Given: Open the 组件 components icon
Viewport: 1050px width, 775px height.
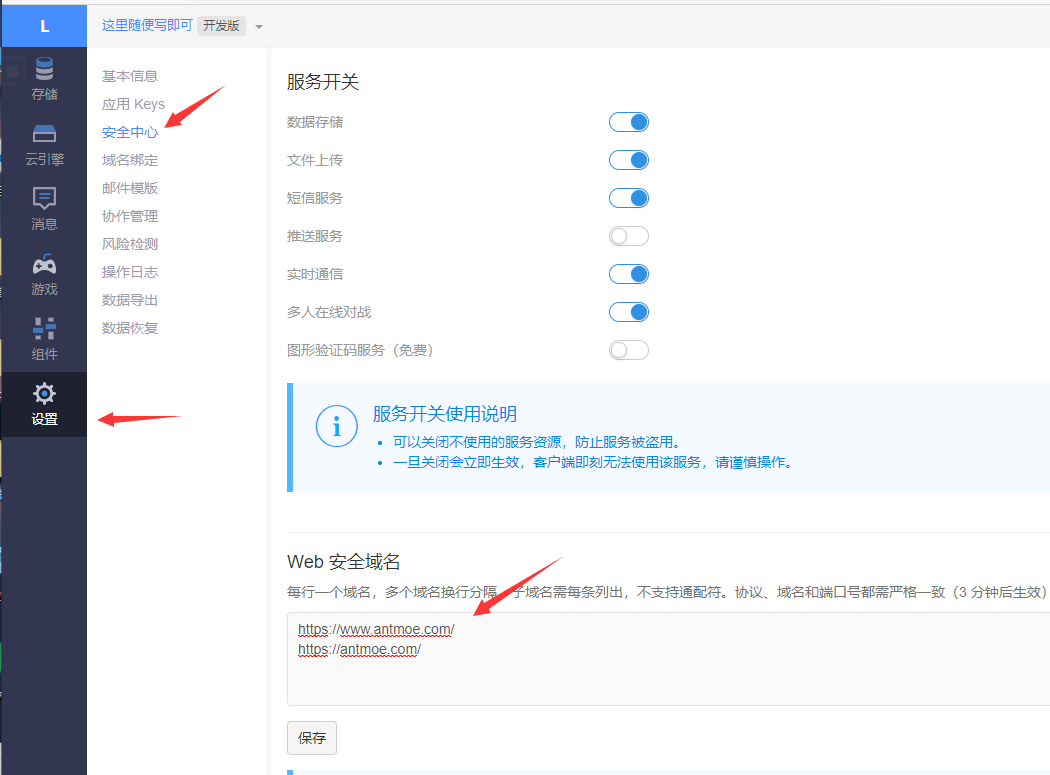Looking at the screenshot, I should coord(44,328).
